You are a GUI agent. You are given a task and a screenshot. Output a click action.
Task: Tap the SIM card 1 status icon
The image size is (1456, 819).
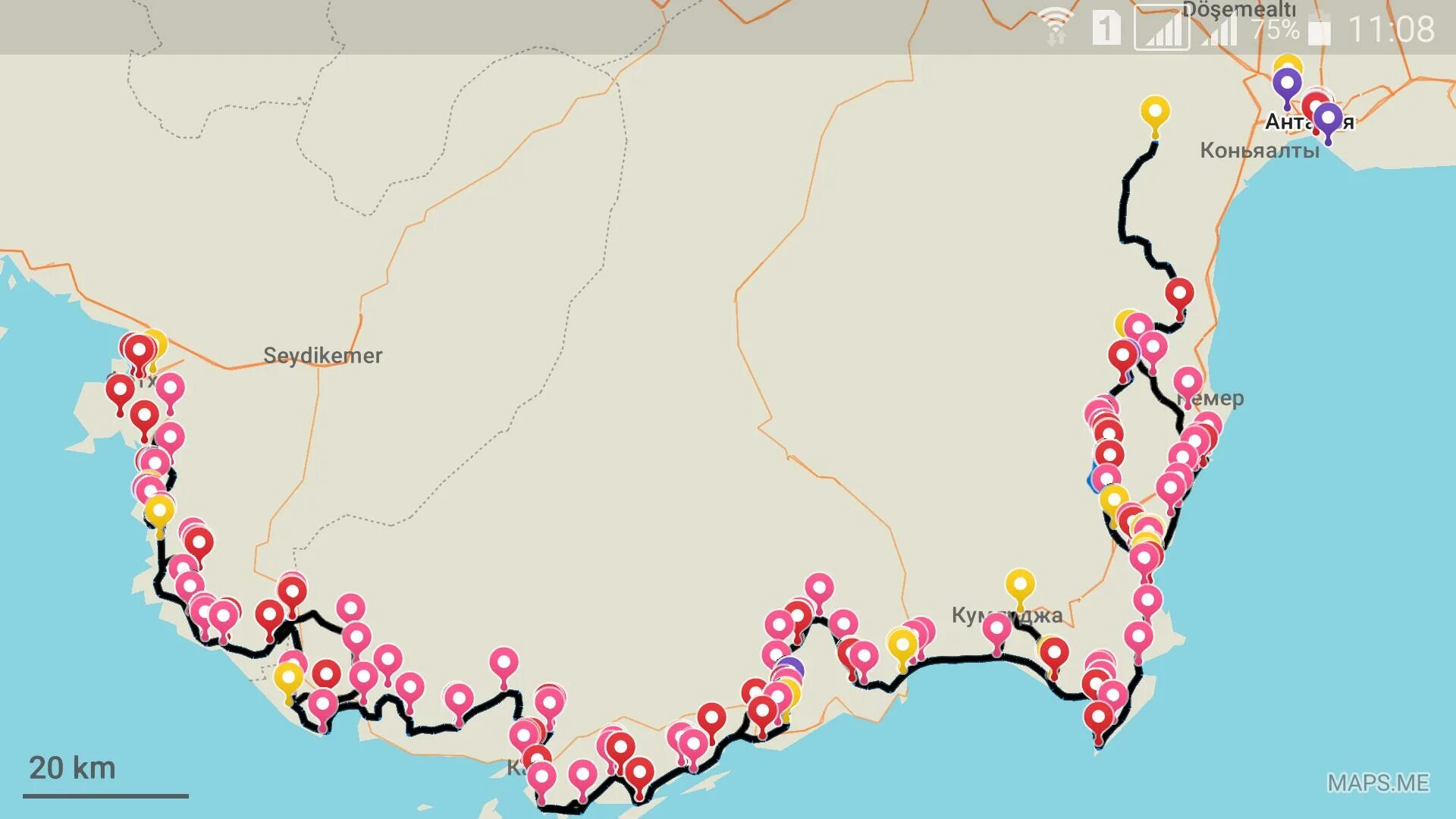tap(1106, 28)
